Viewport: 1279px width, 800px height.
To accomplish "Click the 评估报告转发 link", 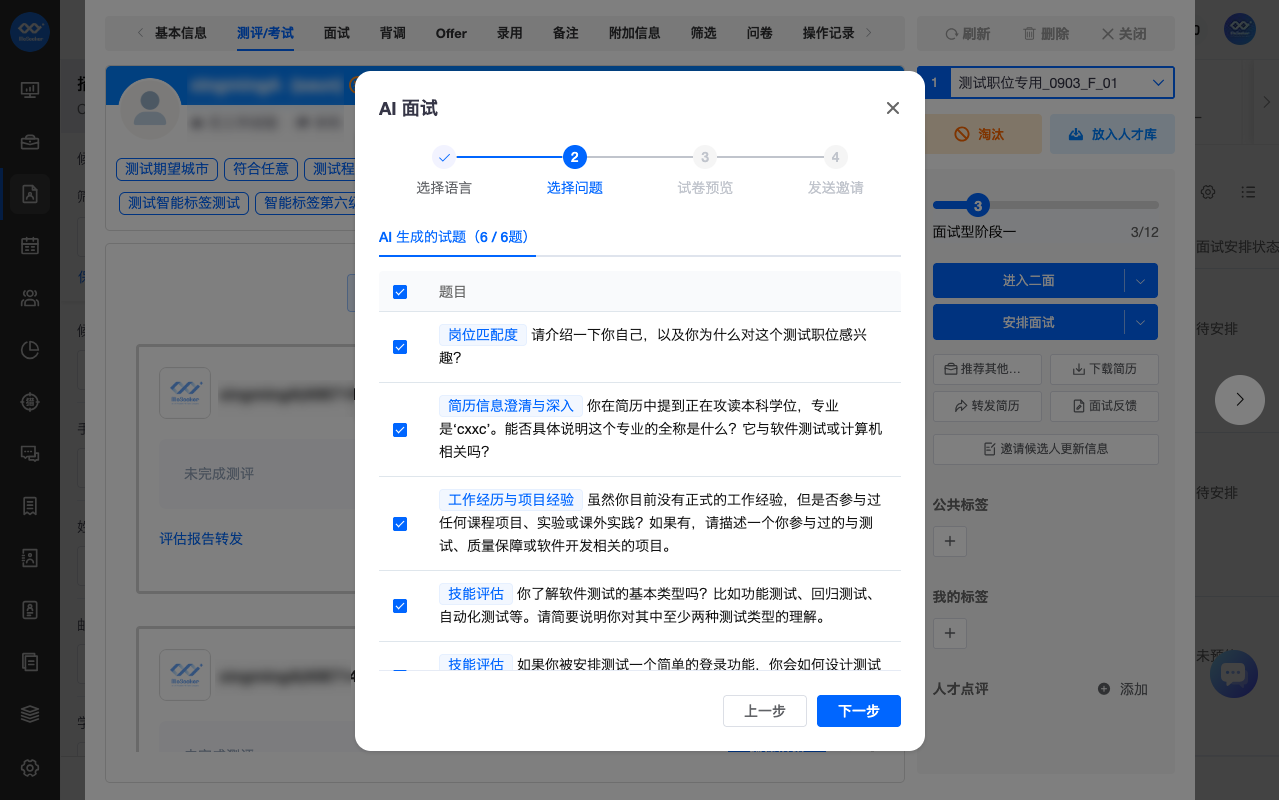I will pyautogui.click(x=201, y=539).
